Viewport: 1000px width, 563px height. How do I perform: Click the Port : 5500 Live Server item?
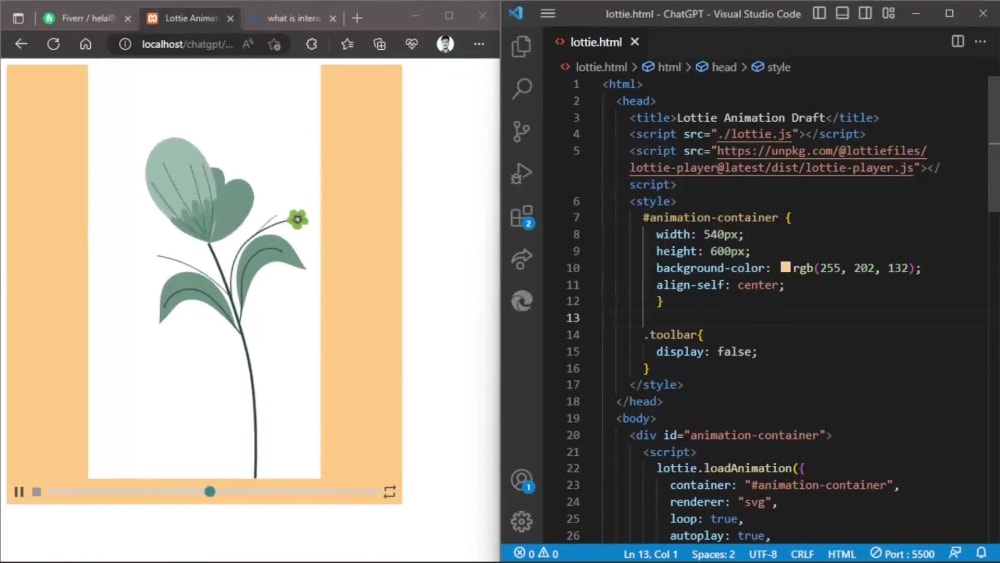[x=902, y=554]
